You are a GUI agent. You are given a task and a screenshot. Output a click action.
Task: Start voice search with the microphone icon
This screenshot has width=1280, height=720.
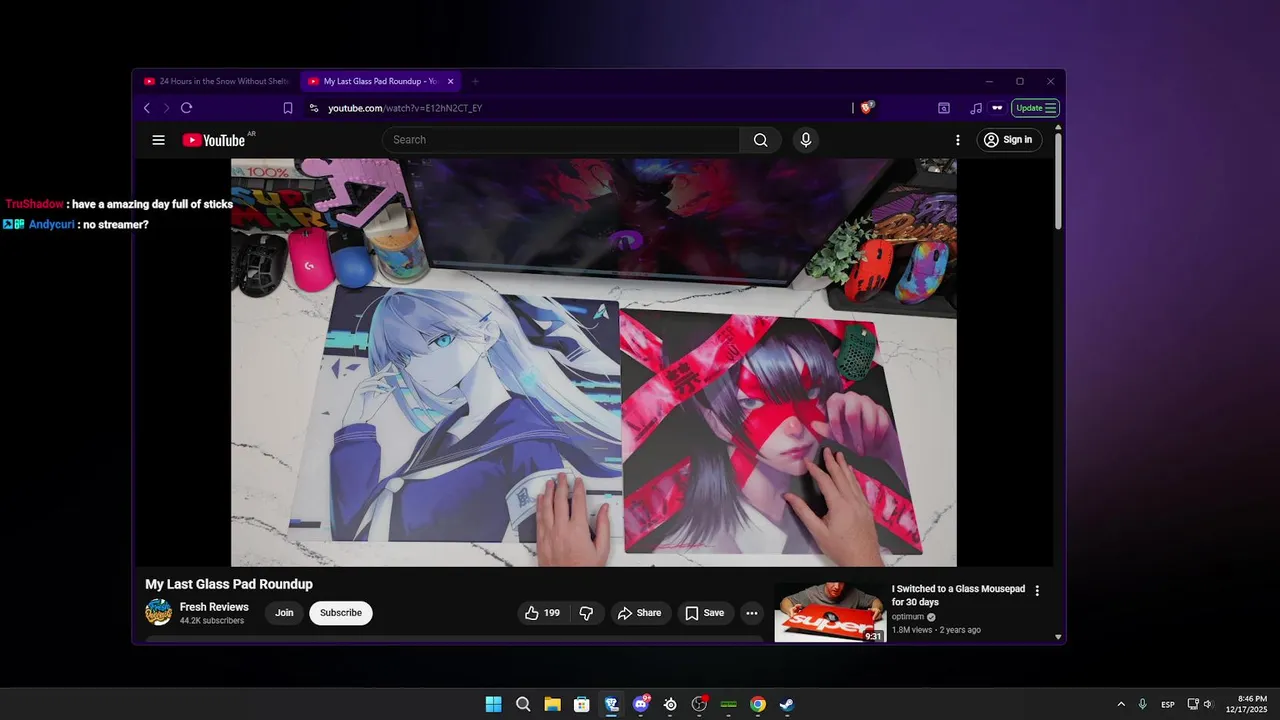[x=806, y=140]
